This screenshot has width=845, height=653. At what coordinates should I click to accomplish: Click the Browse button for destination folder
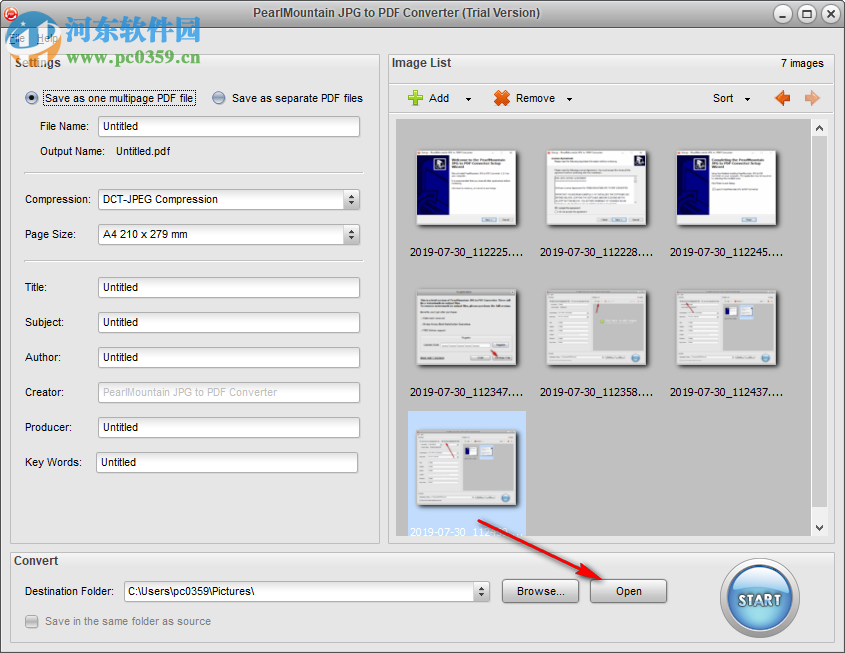pyautogui.click(x=540, y=591)
